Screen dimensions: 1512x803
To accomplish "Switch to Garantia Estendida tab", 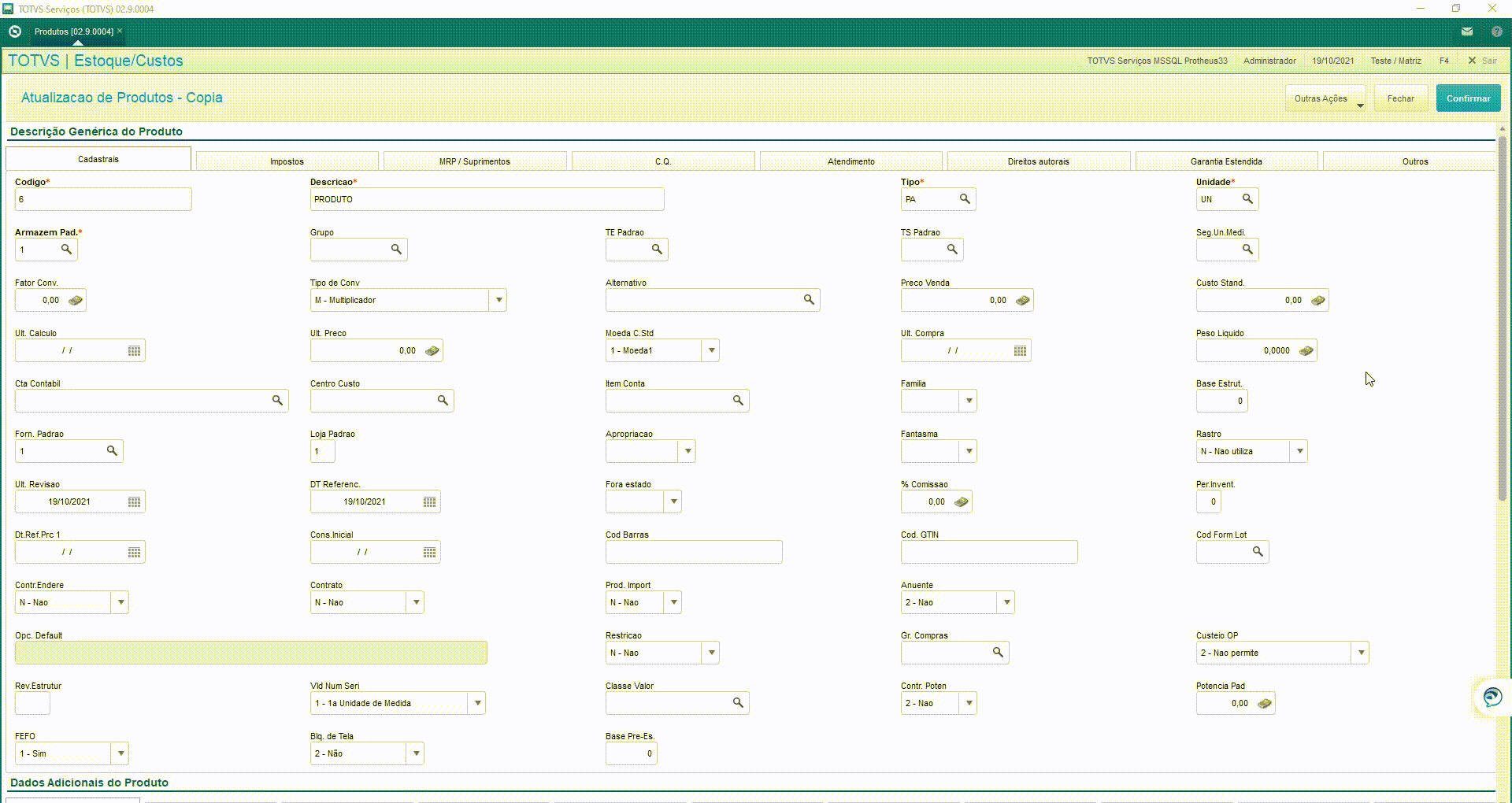I will pyautogui.click(x=1226, y=161).
